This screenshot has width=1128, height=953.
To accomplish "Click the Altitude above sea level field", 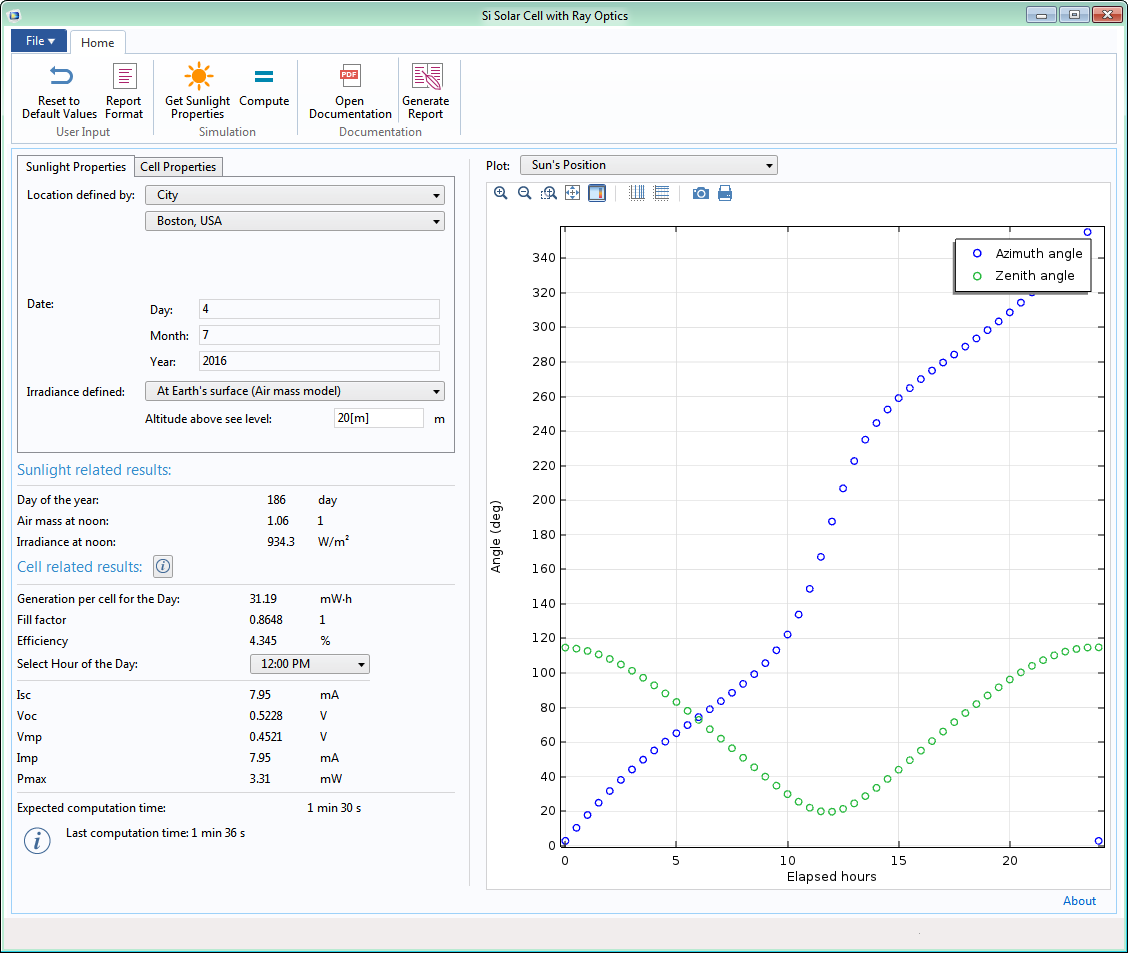I will (378, 418).
